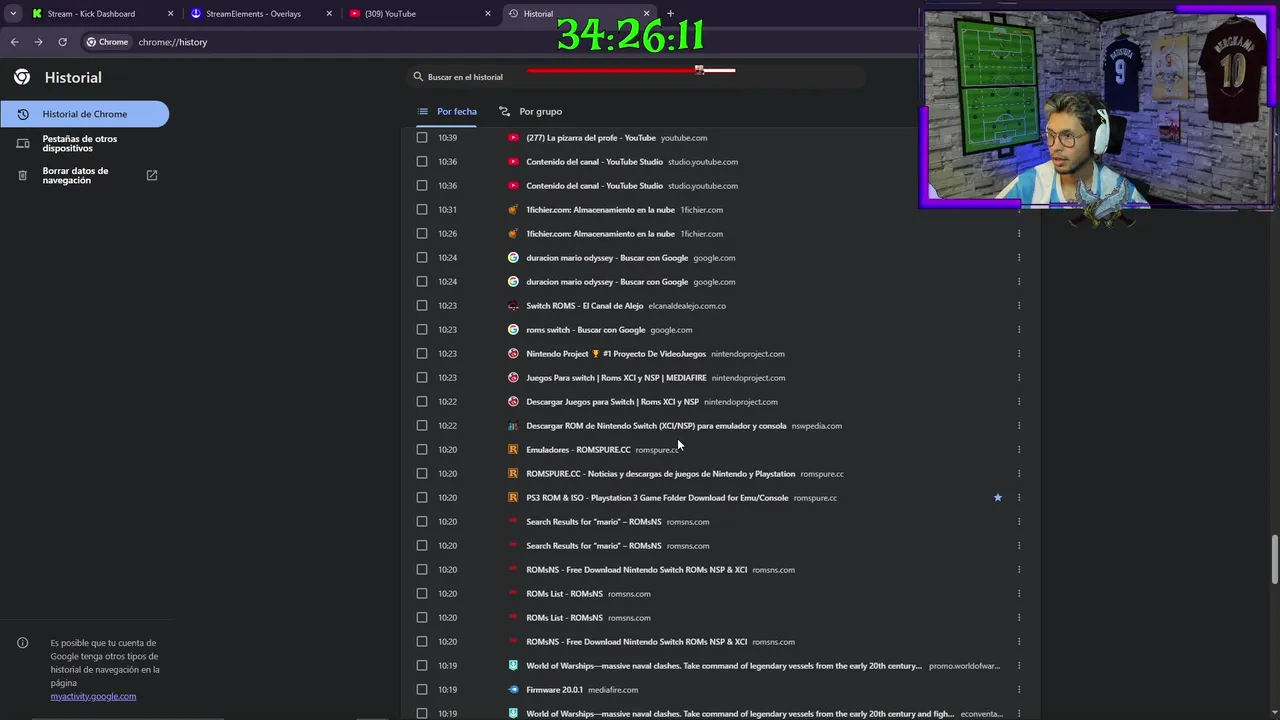Check the Nintendo Project entry box
1280x720 pixels.
(421, 354)
